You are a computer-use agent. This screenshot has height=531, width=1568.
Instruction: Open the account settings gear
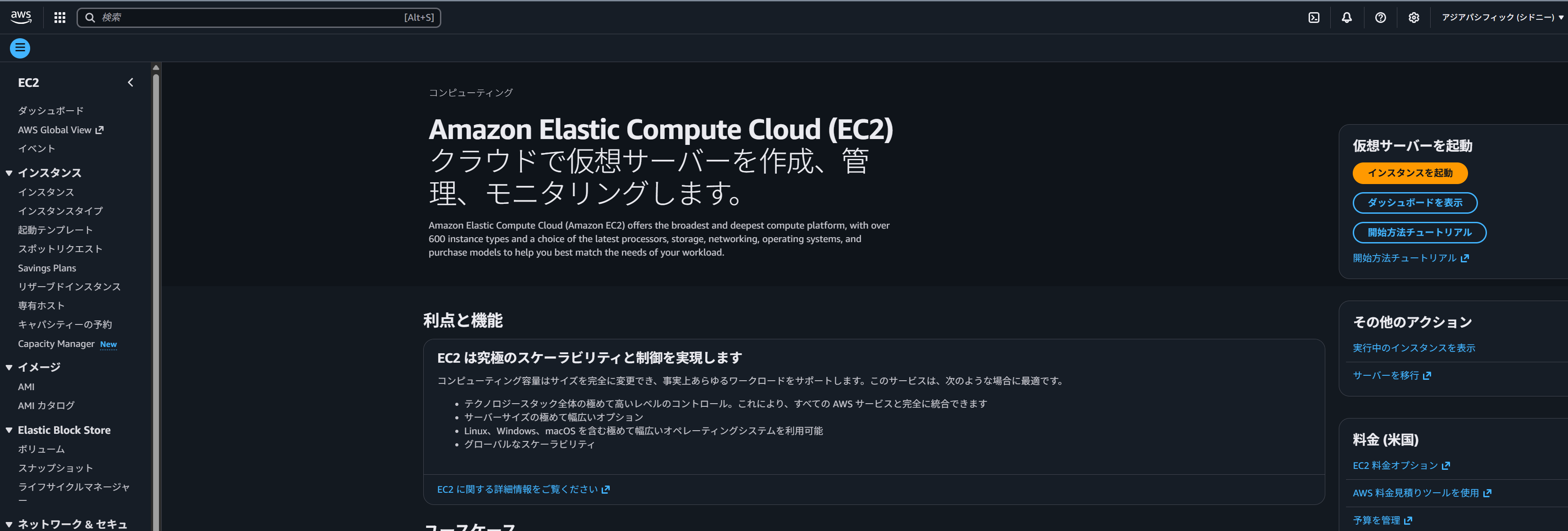(x=1414, y=17)
